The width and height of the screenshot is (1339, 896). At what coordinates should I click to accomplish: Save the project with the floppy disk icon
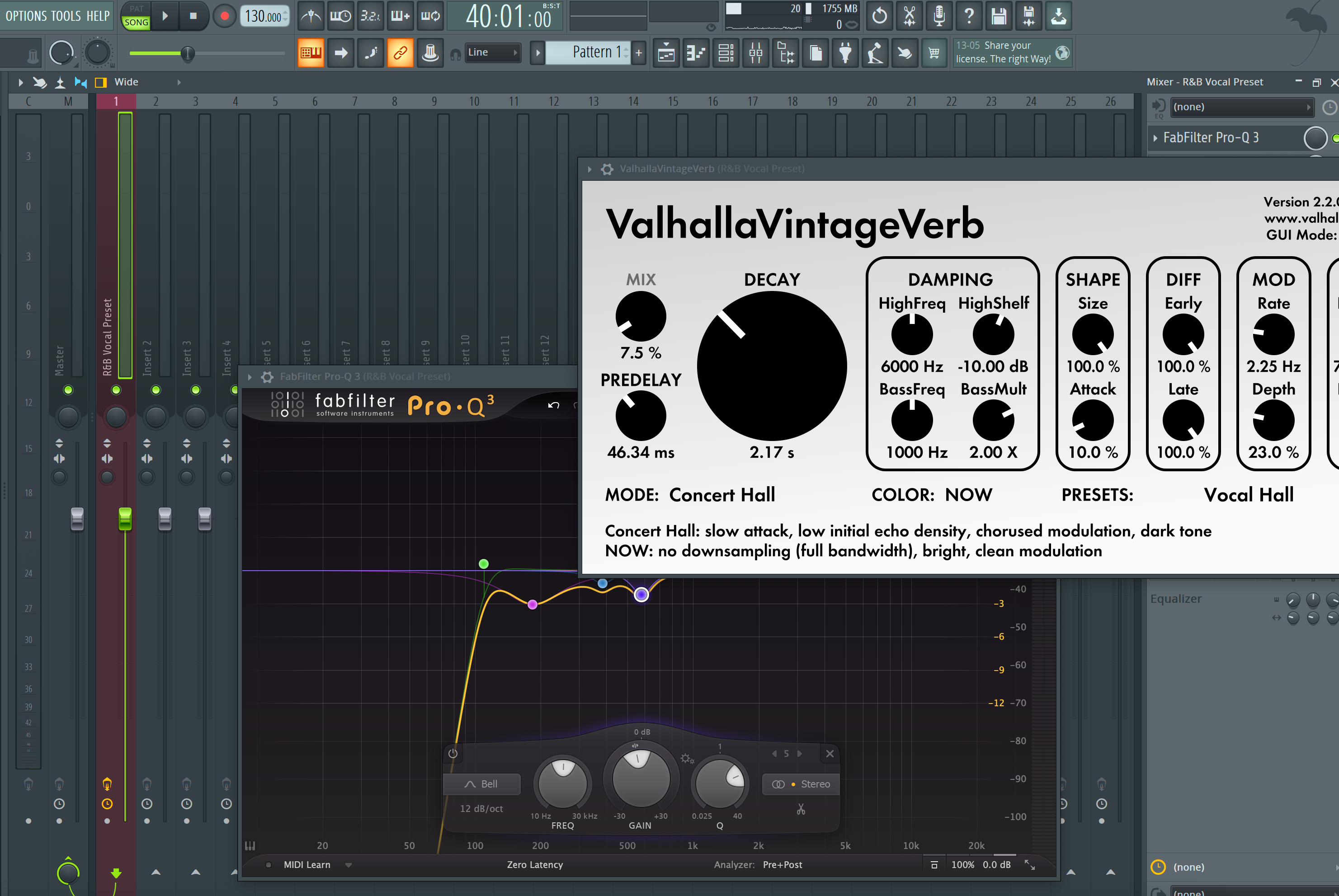pos(998,16)
